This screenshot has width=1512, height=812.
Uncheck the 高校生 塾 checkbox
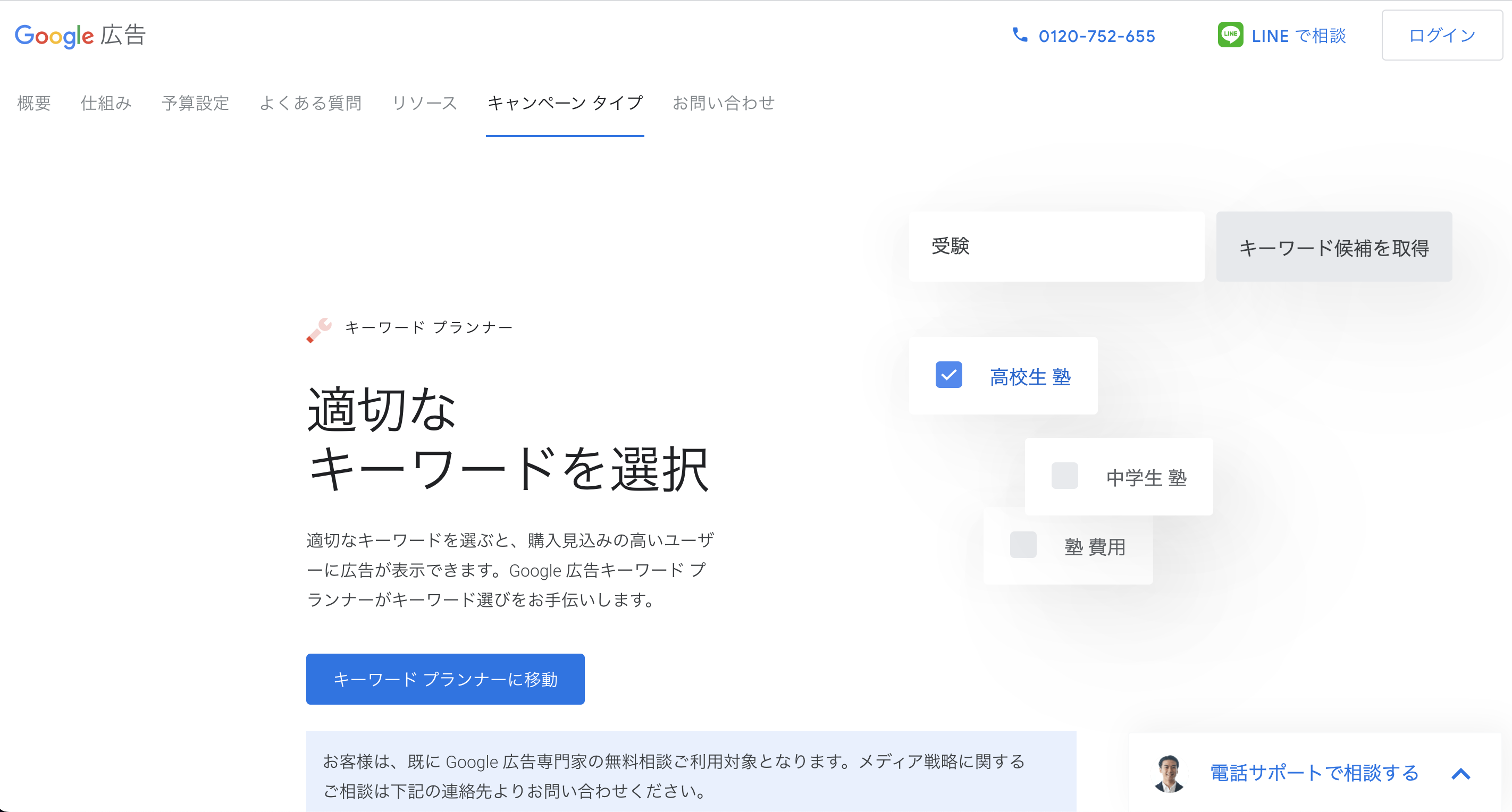pos(948,375)
